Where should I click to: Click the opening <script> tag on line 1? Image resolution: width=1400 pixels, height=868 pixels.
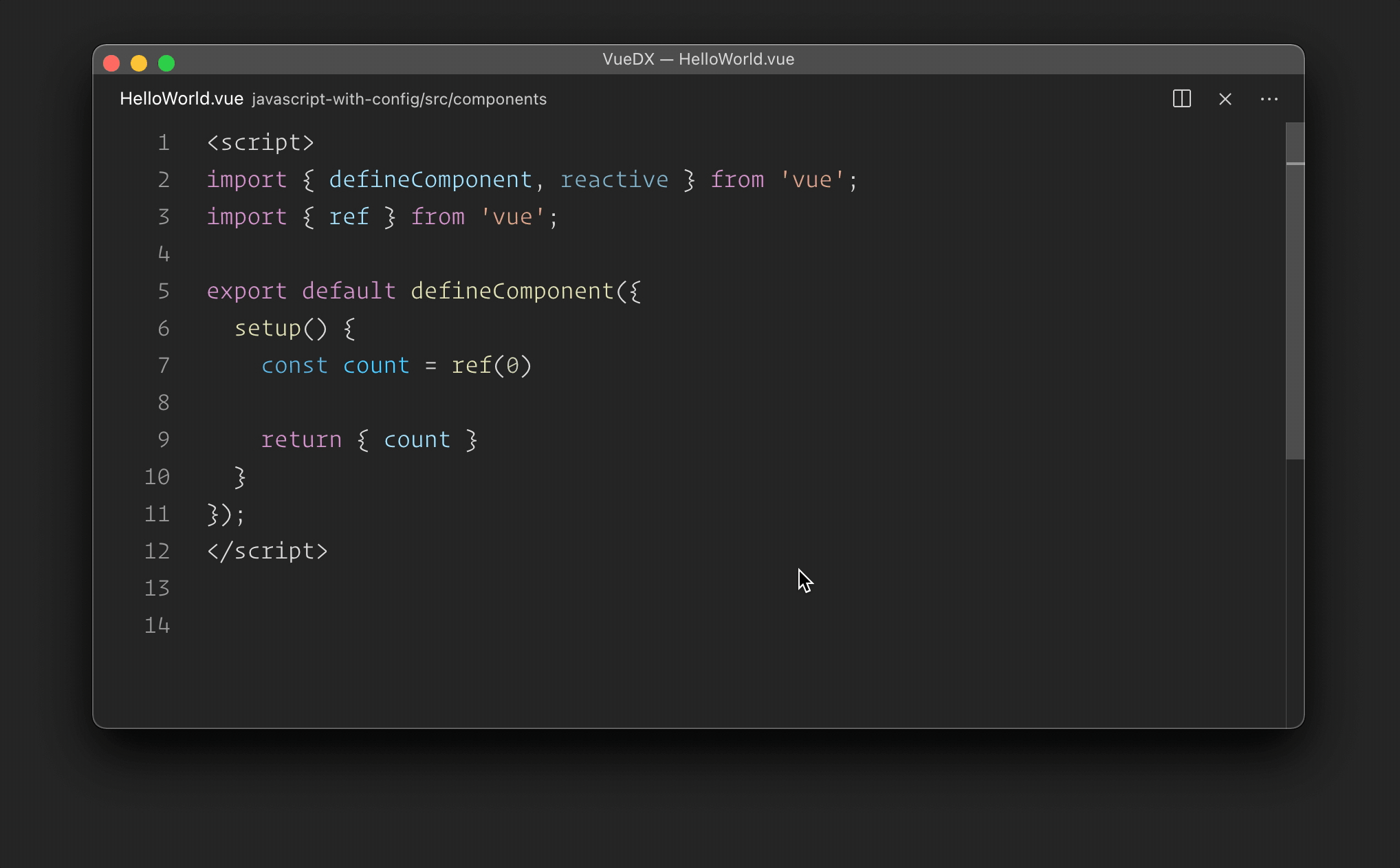click(x=261, y=142)
